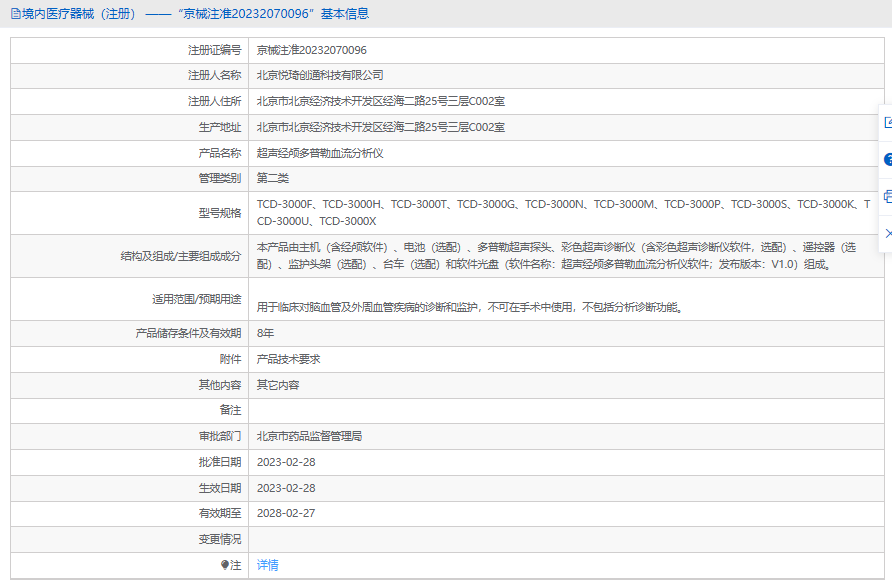Click the expiry date 2028-02-27
Screen dimensions: 892x587
[286, 513]
